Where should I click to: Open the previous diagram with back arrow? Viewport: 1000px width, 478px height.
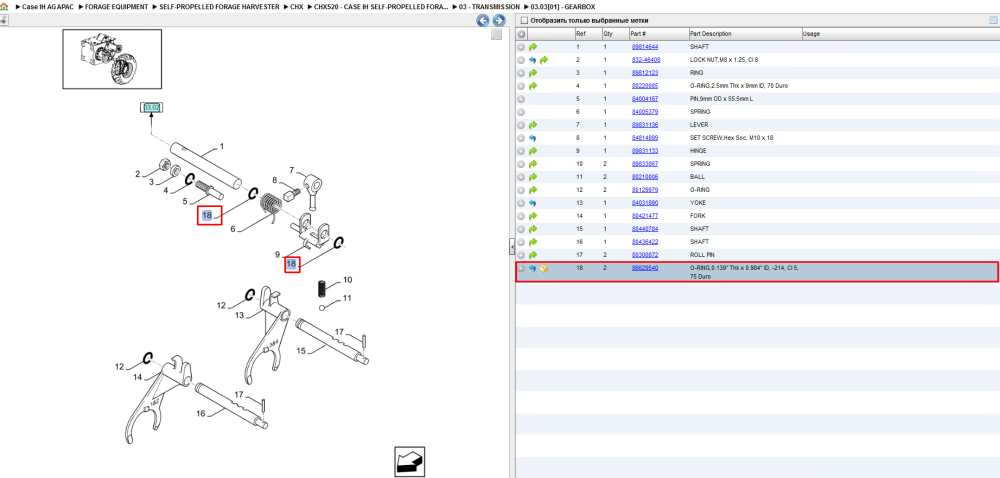point(483,20)
